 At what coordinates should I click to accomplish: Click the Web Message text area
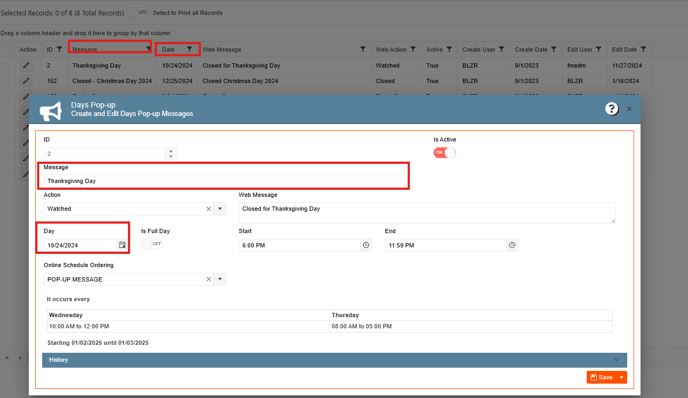point(427,213)
